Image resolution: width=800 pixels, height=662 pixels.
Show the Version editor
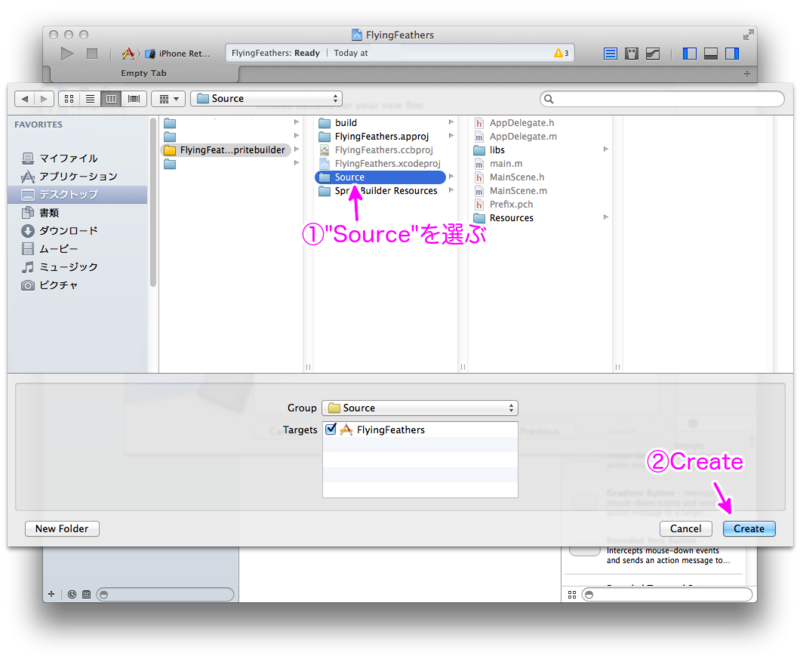(x=653, y=54)
